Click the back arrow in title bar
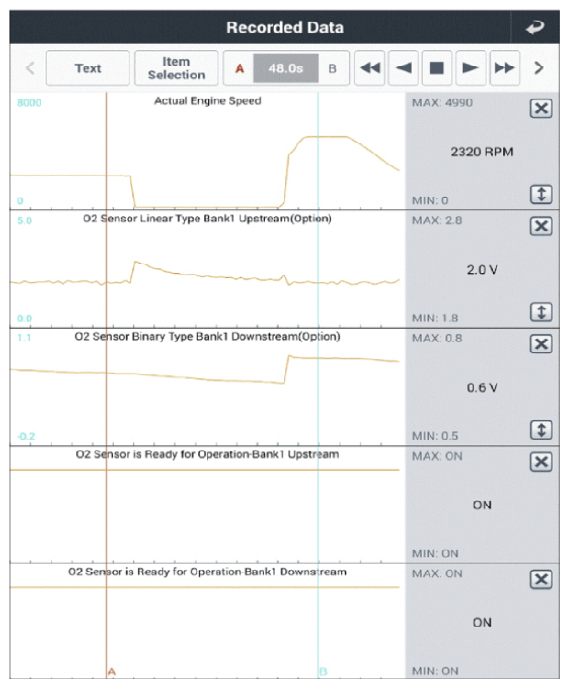The width and height of the screenshot is (569, 688). tap(535, 27)
